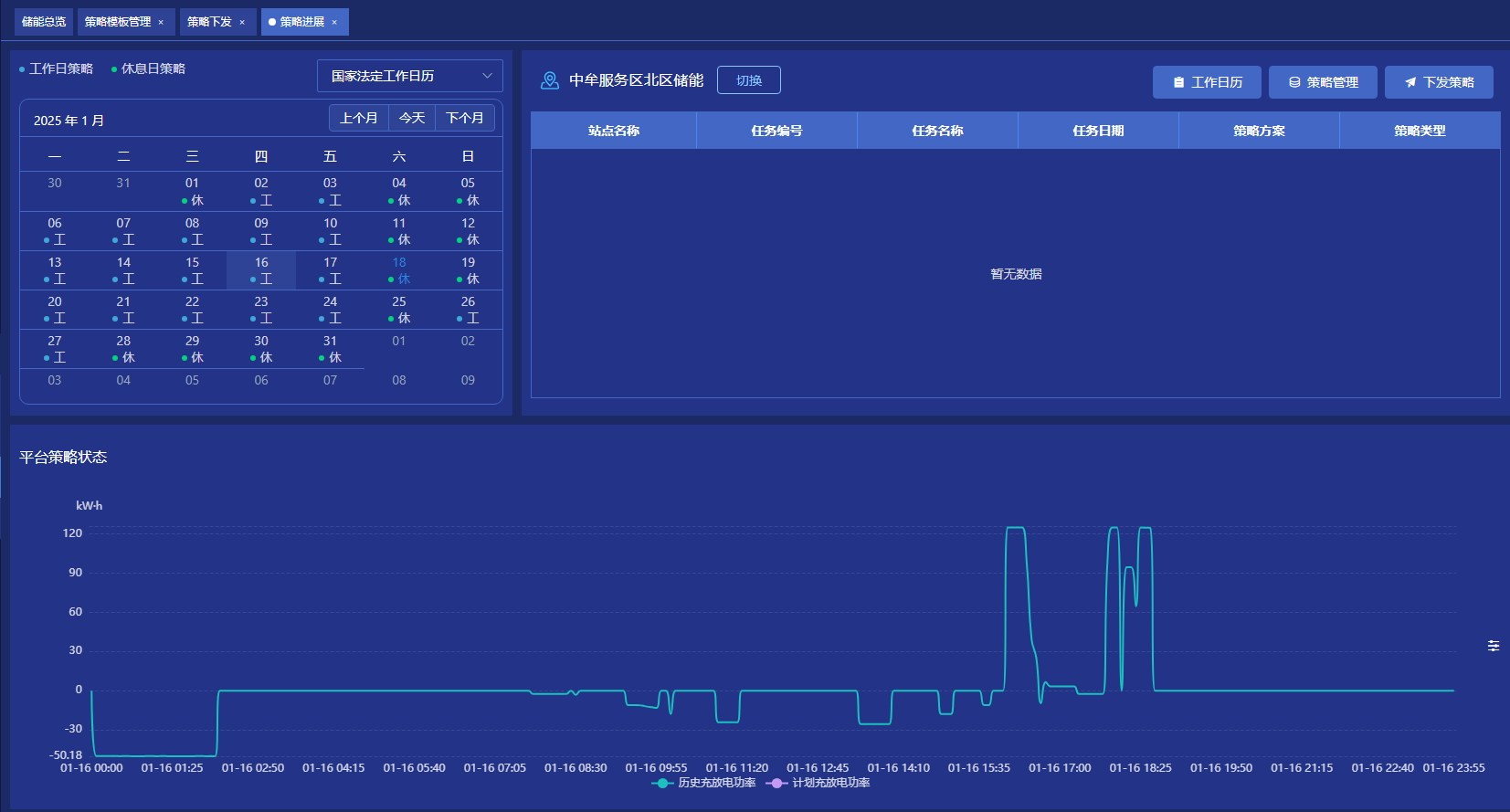The width and height of the screenshot is (1510, 812).
Task: Close the 策略下发 tab
Action: click(242, 22)
